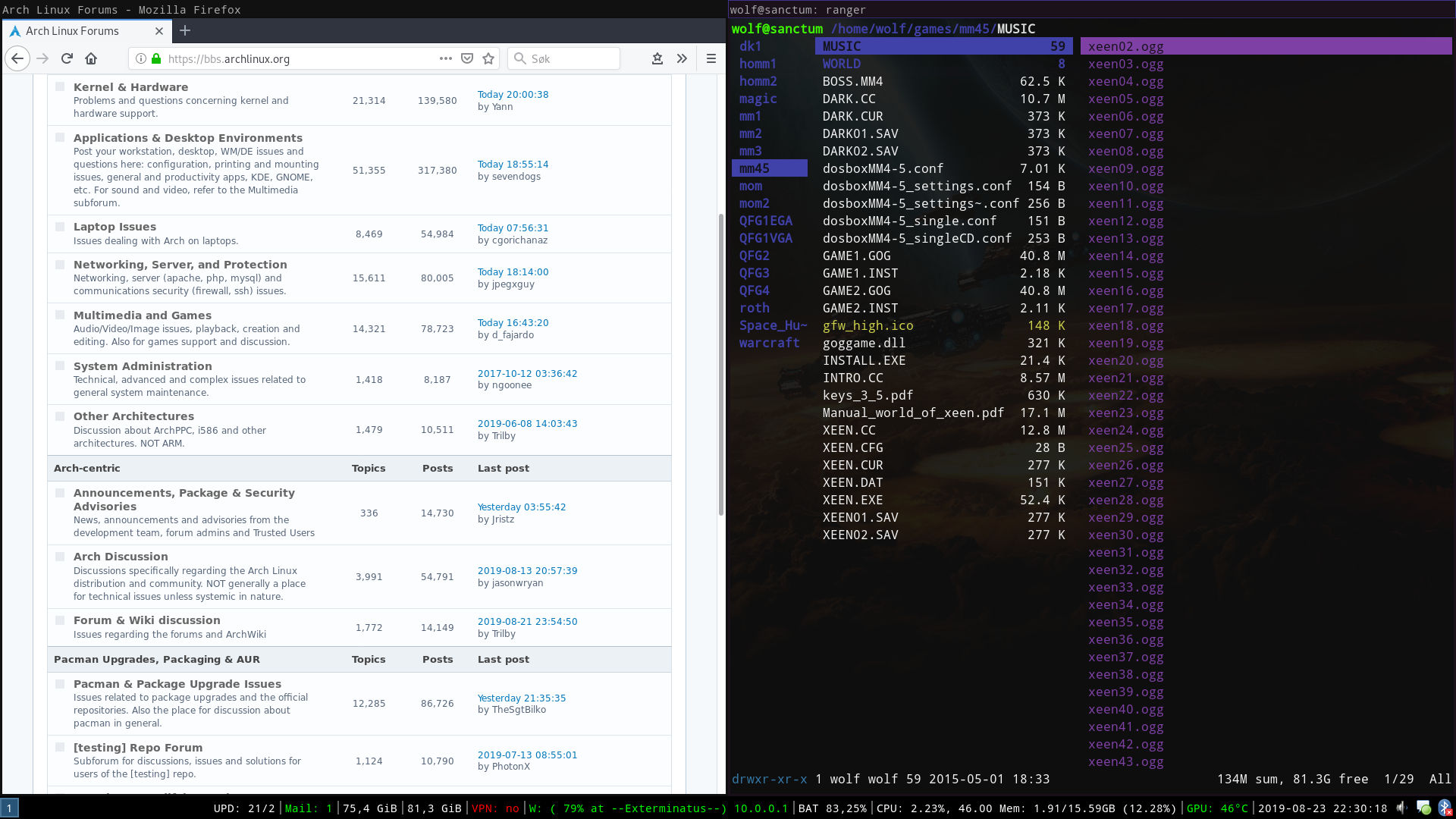Viewport: 1456px width, 819px height.
Task: Click the volume speaker tray icon
Action: [x=1401, y=808]
